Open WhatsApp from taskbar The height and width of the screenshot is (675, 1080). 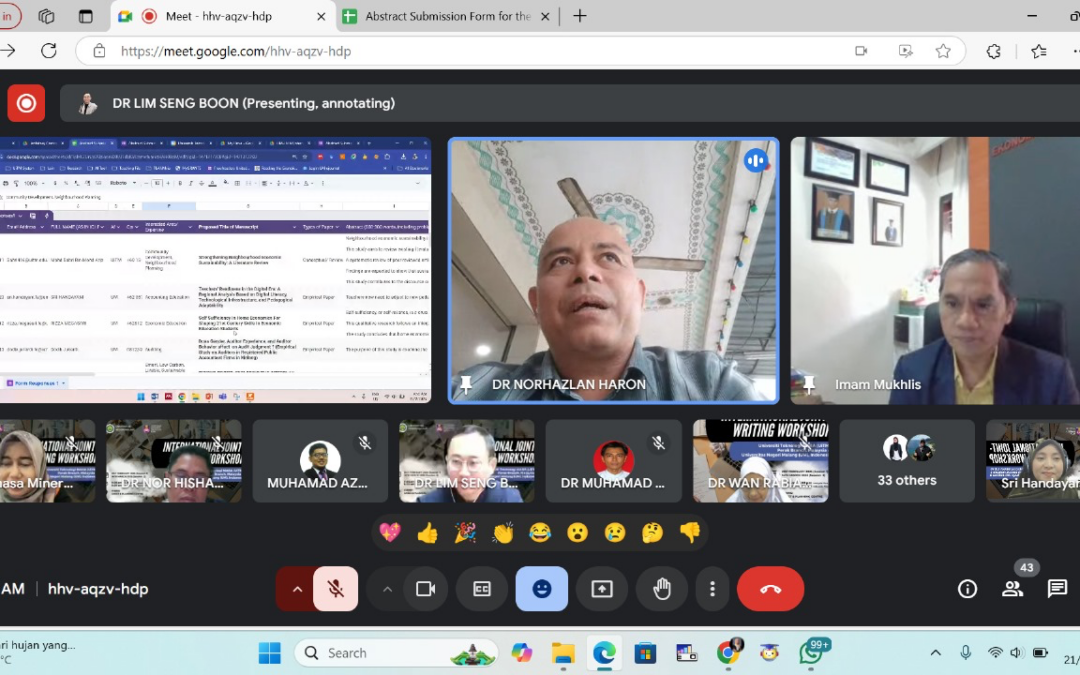[x=811, y=652]
